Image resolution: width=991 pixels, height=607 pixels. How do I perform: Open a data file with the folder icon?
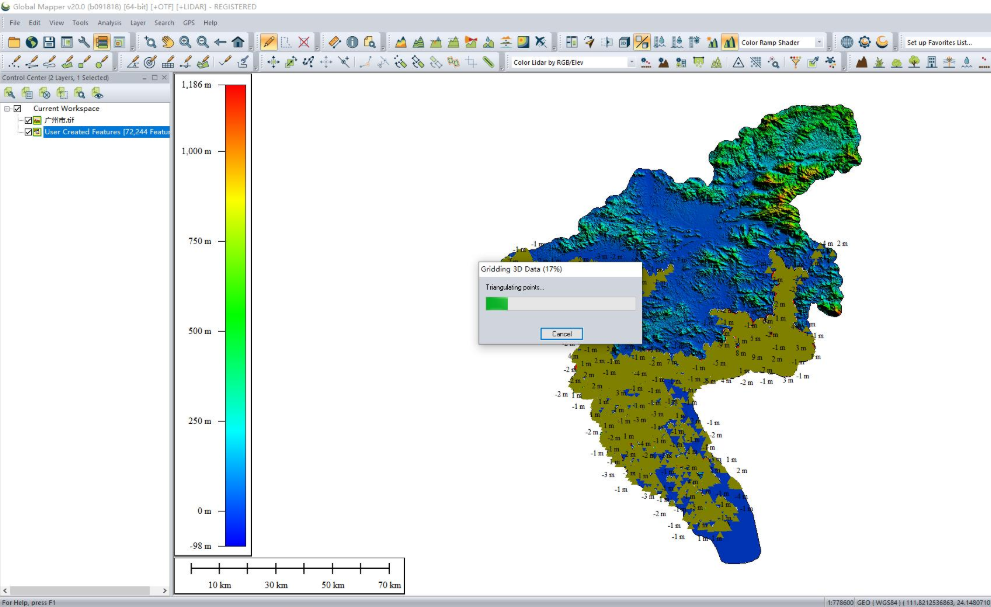pos(14,42)
